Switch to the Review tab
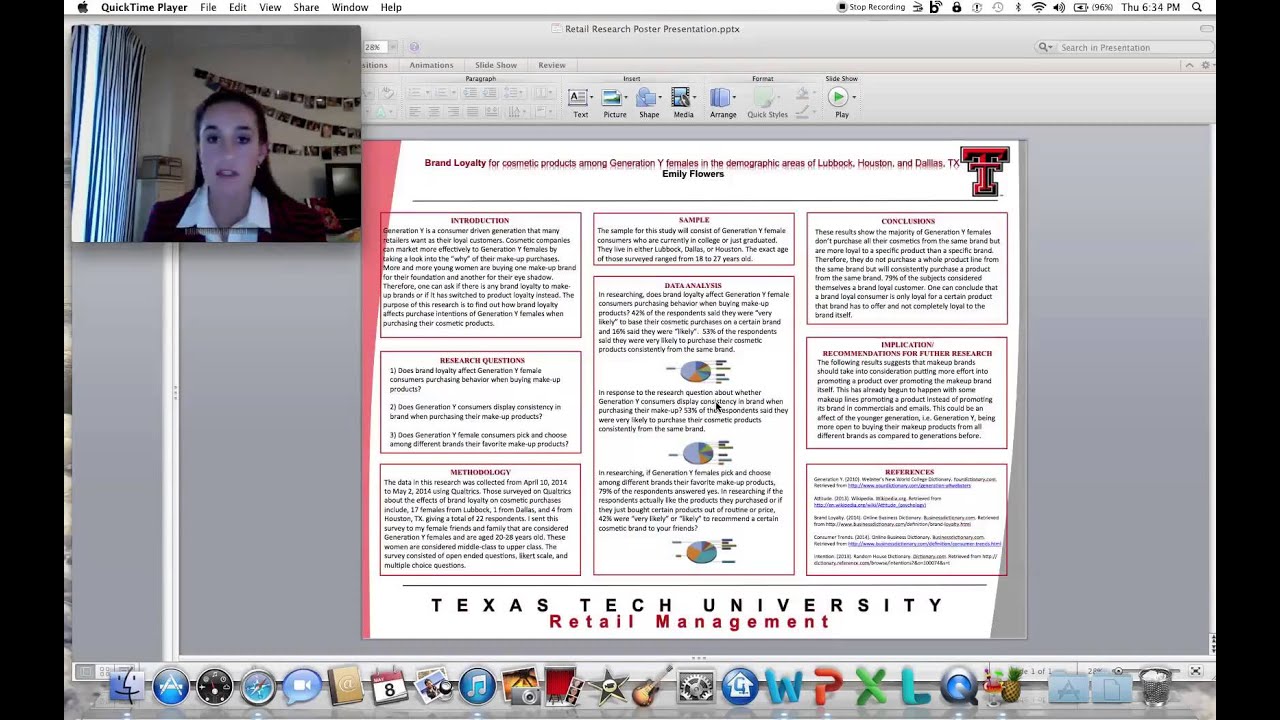This screenshot has width=1280, height=720. [552, 65]
